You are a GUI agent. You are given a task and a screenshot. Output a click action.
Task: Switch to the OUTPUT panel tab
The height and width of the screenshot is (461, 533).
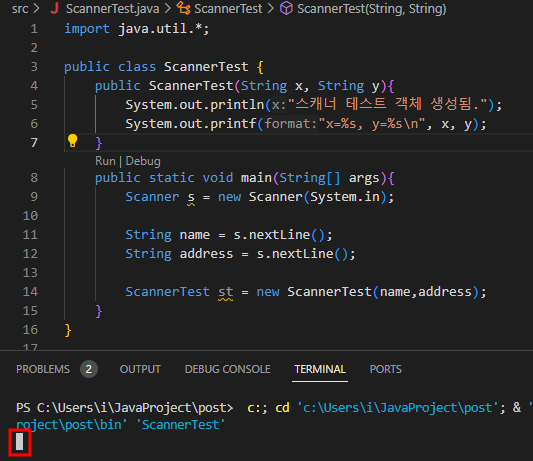click(140, 369)
